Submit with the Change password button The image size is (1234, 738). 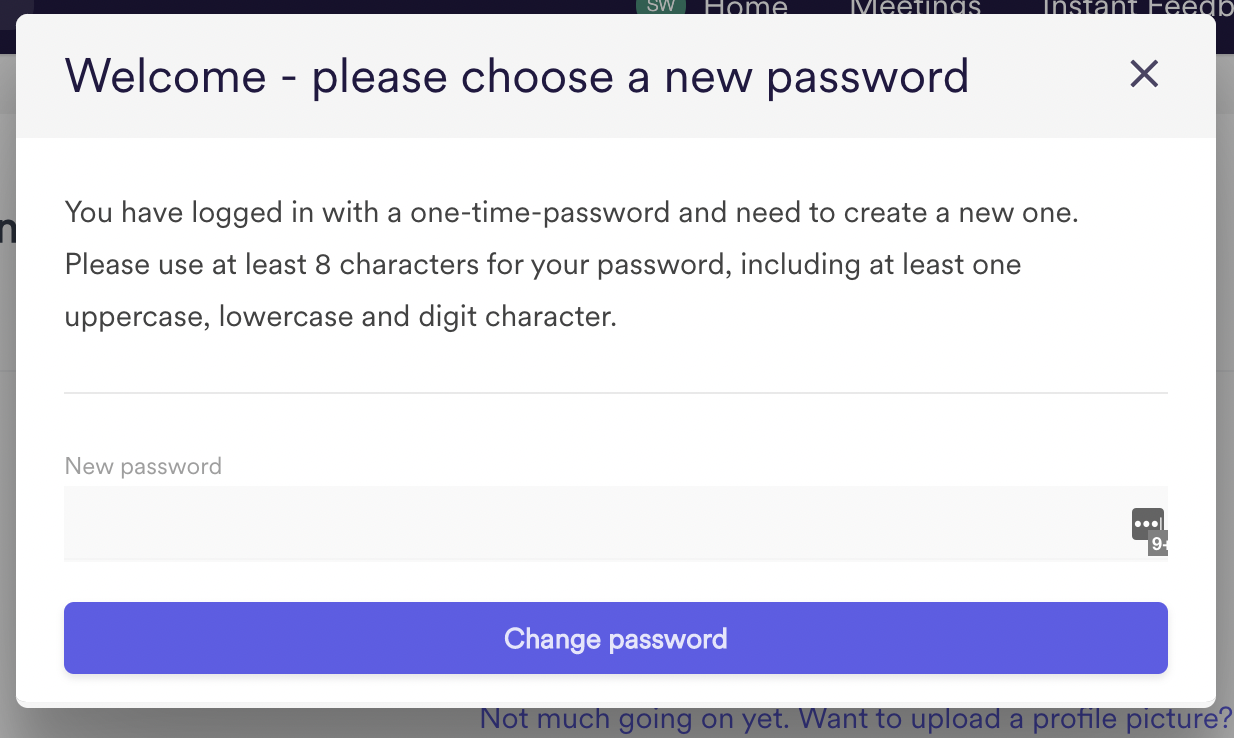point(616,638)
